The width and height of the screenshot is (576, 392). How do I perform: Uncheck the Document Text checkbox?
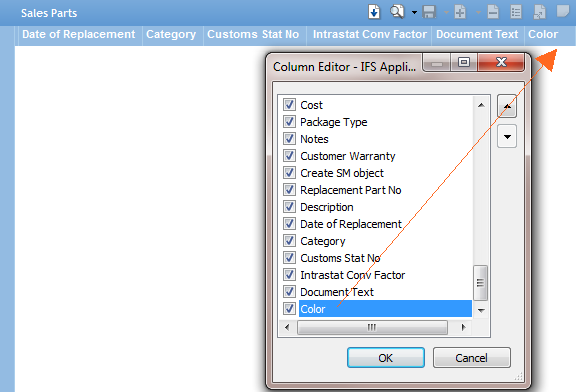click(289, 292)
